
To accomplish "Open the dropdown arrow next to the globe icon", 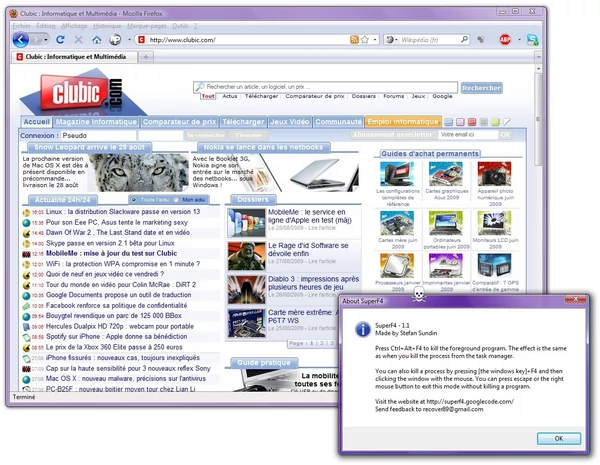I will tap(129, 39).
